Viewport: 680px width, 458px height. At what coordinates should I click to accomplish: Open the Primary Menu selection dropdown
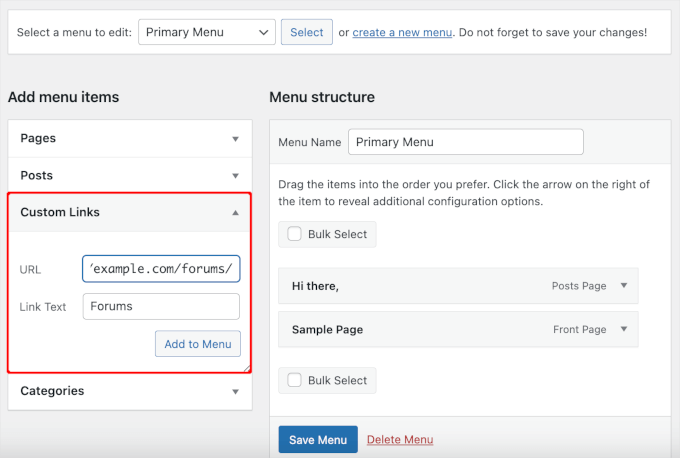[x=207, y=32]
